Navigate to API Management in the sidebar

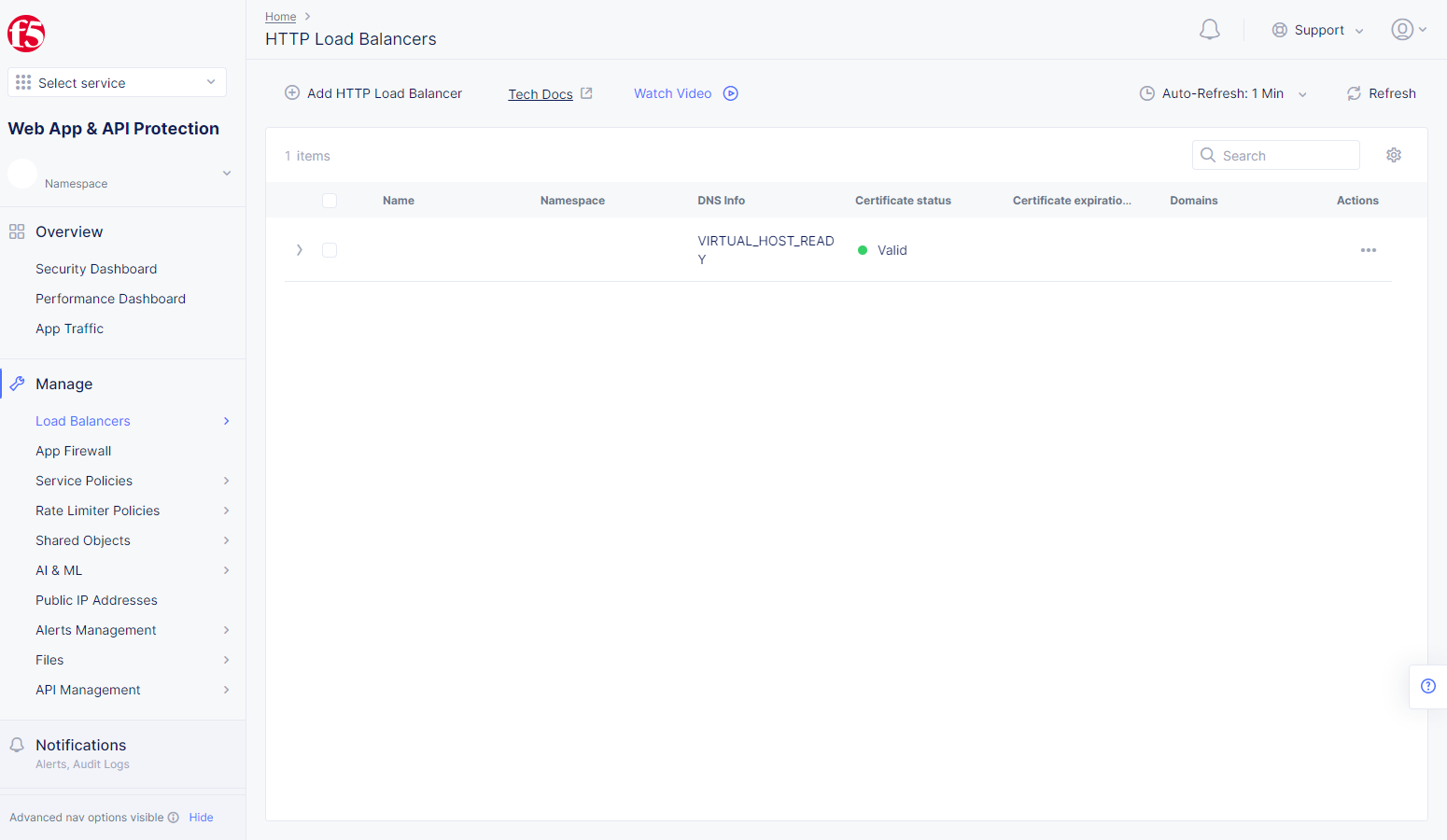[88, 690]
